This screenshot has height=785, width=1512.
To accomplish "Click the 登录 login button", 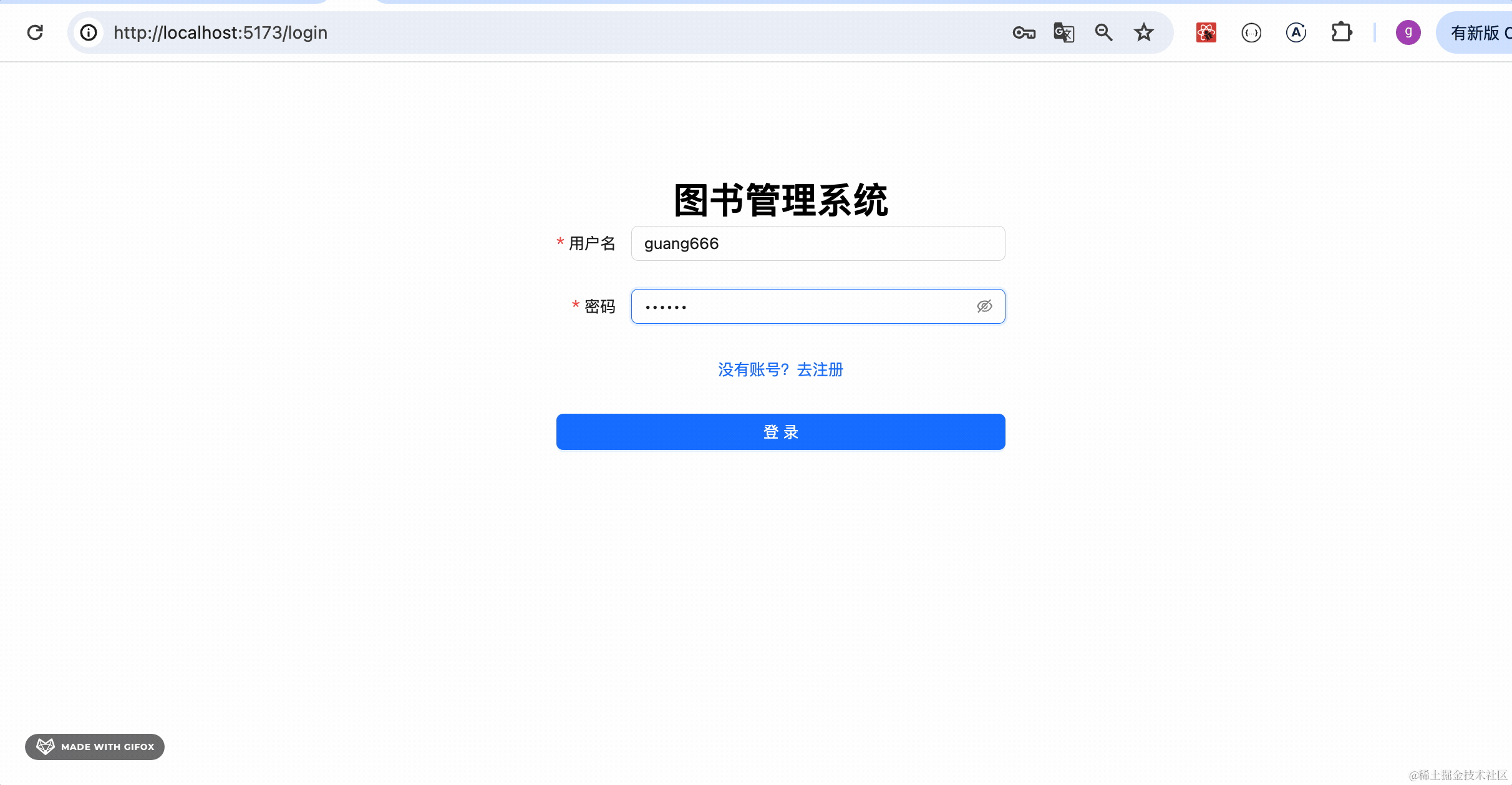I will (x=780, y=432).
